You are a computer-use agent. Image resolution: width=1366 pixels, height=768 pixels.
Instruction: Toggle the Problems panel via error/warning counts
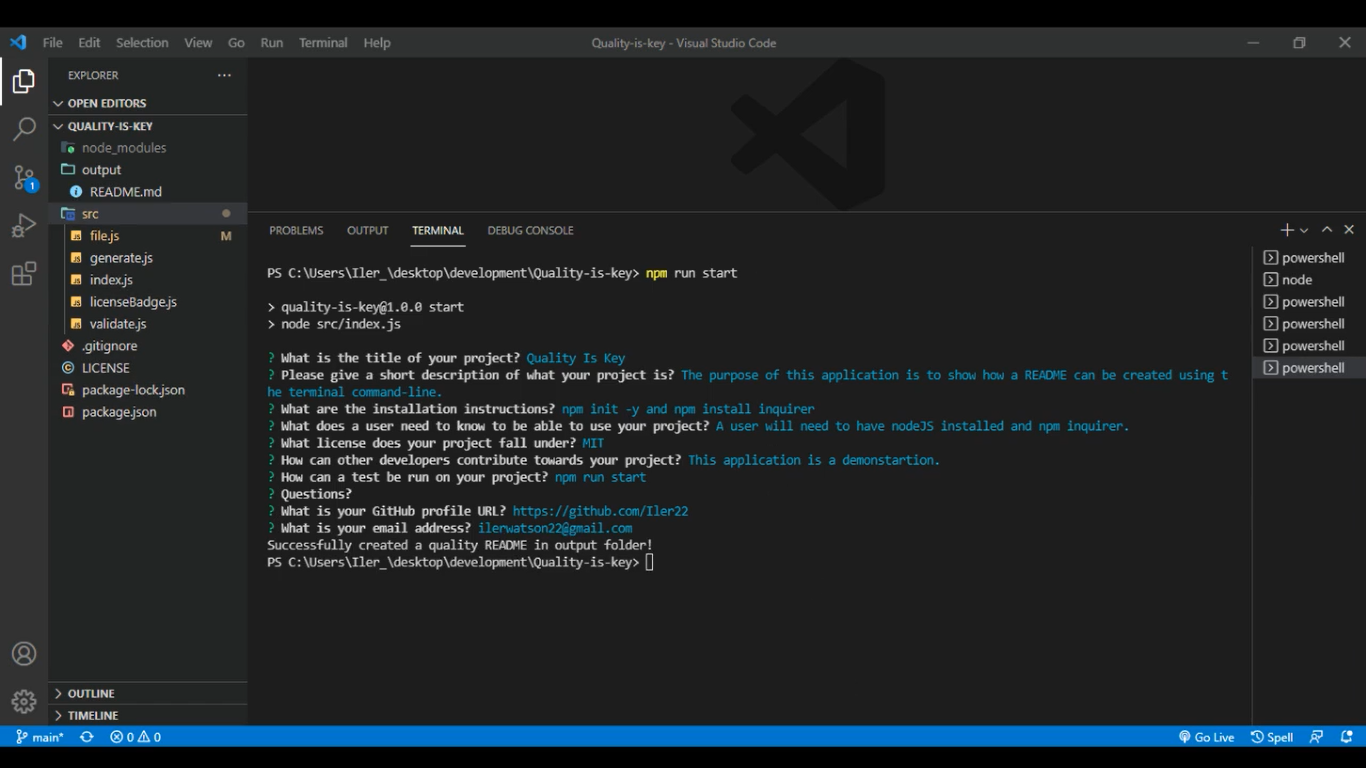coord(135,737)
